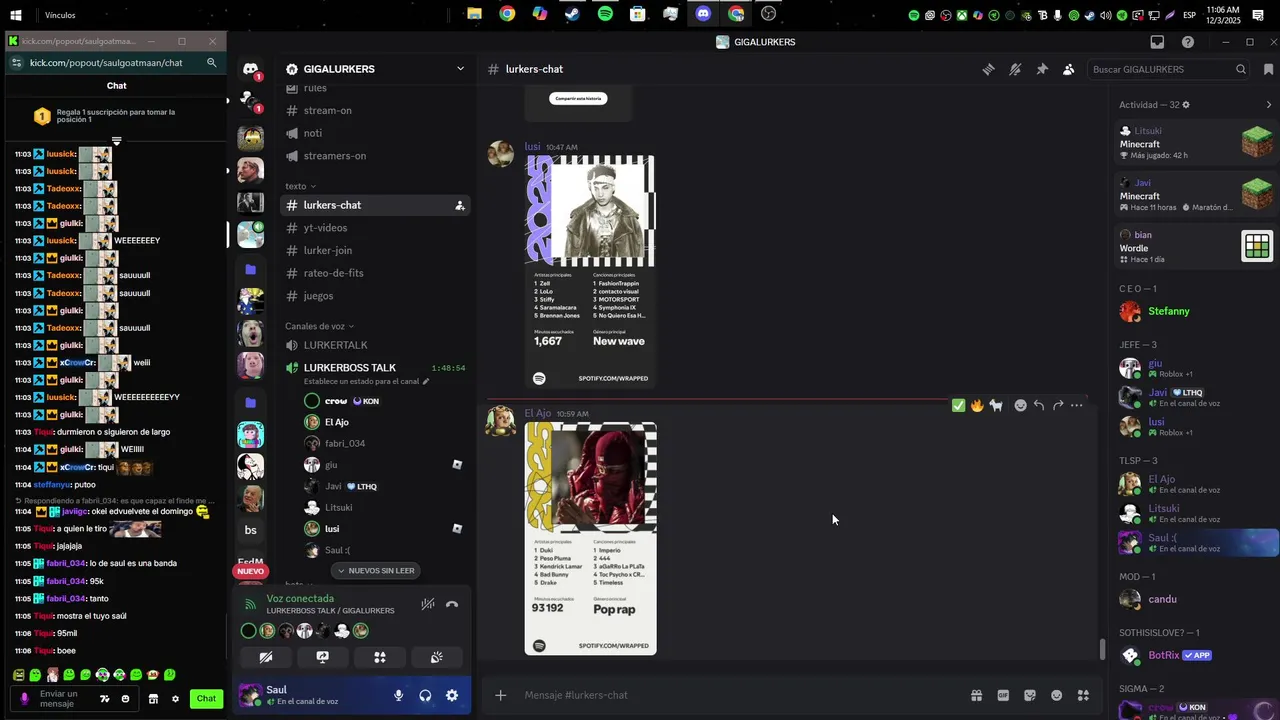Open the bs server icon in the Discord server list
Image resolution: width=1280 pixels, height=720 pixels.
(250, 530)
